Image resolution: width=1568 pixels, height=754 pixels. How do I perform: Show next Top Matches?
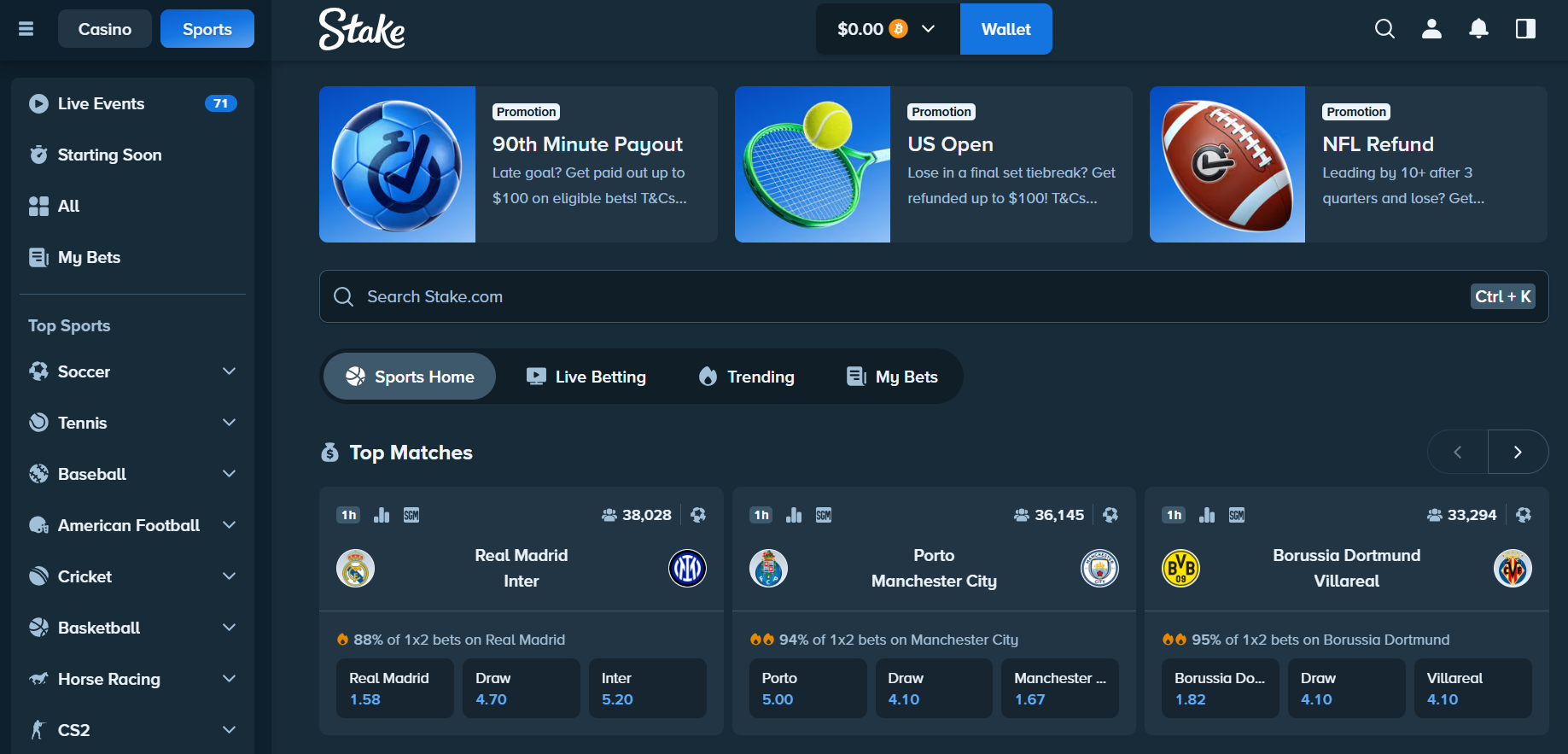click(x=1518, y=452)
